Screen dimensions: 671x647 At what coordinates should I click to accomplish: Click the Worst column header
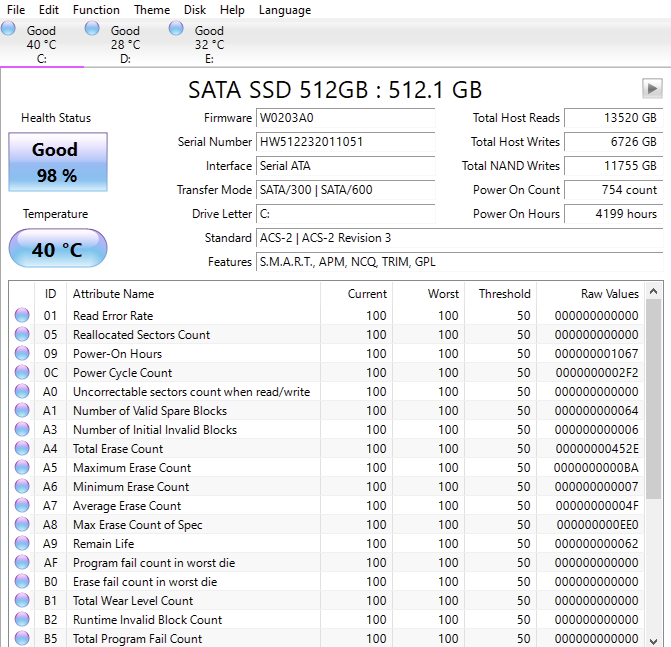(428, 294)
